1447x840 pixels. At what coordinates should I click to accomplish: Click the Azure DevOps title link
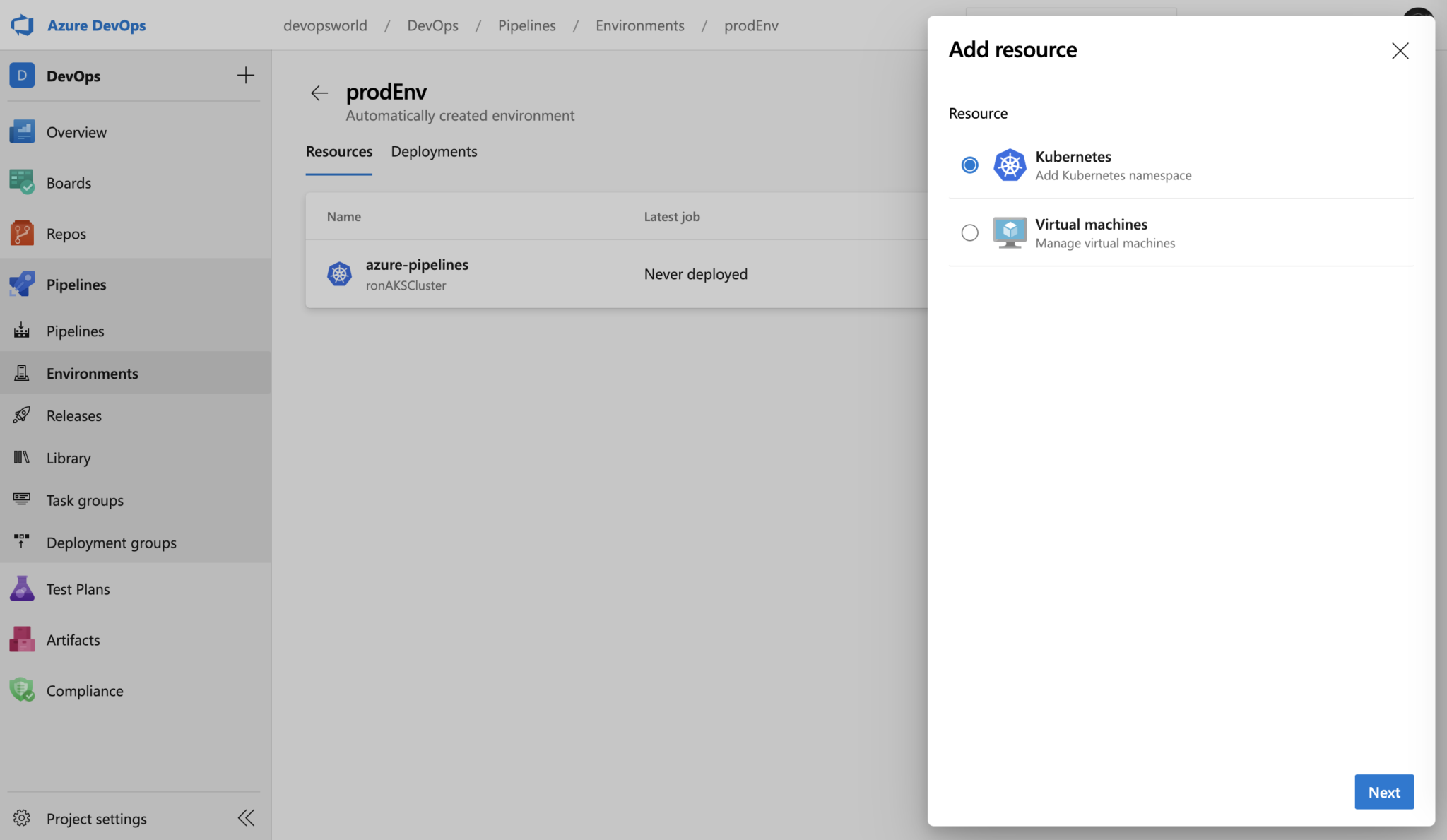click(x=96, y=25)
